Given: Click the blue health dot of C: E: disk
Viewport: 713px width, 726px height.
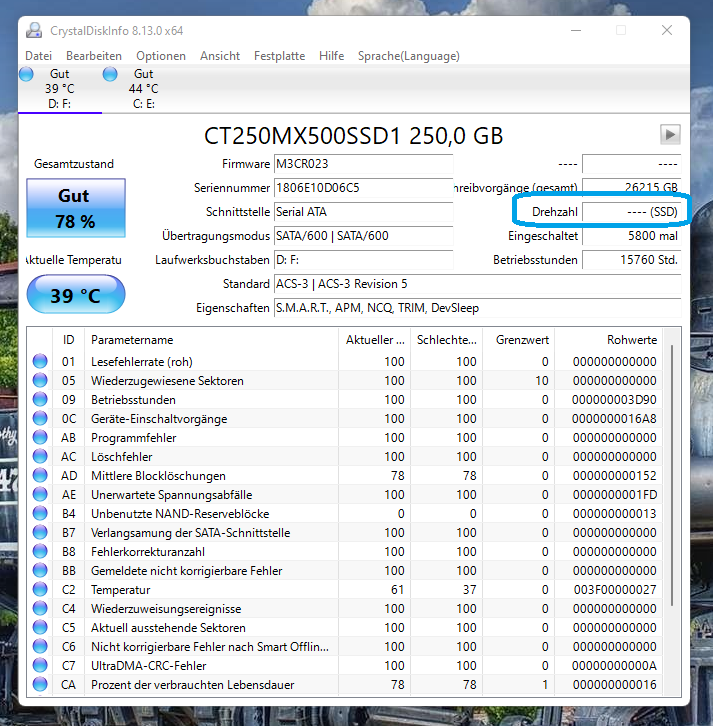Looking at the screenshot, I should click(x=110, y=74).
